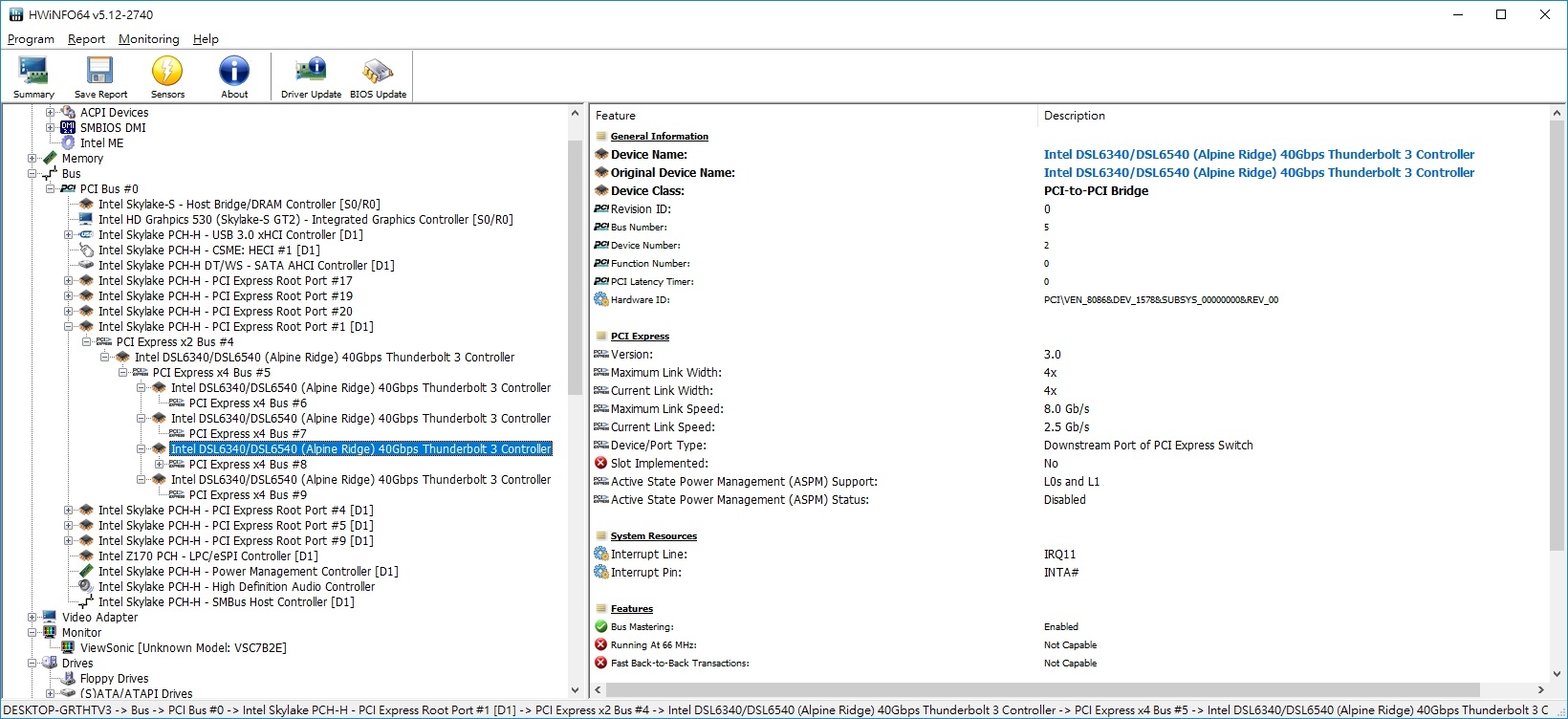The image size is (1568, 719).
Task: Select ViewSonic monitor tree entry
Action: click(183, 648)
